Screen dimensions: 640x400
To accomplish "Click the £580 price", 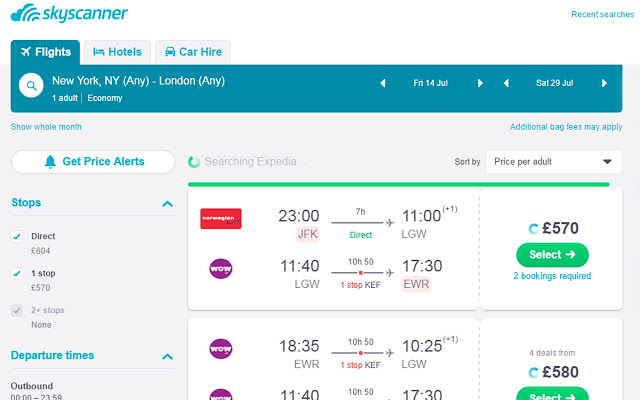I will (560, 372).
